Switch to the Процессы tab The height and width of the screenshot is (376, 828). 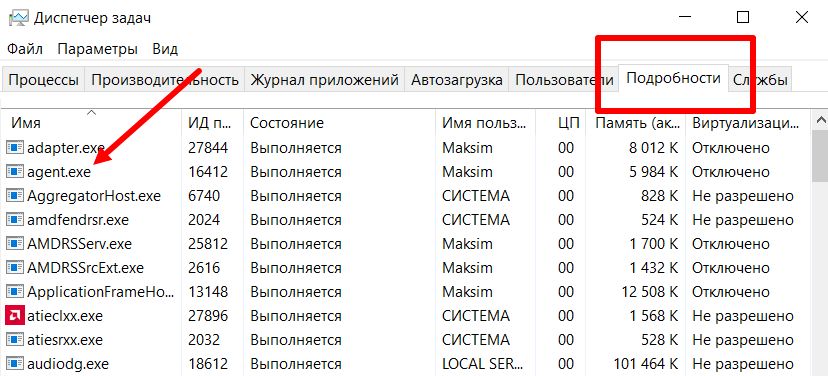[43, 80]
